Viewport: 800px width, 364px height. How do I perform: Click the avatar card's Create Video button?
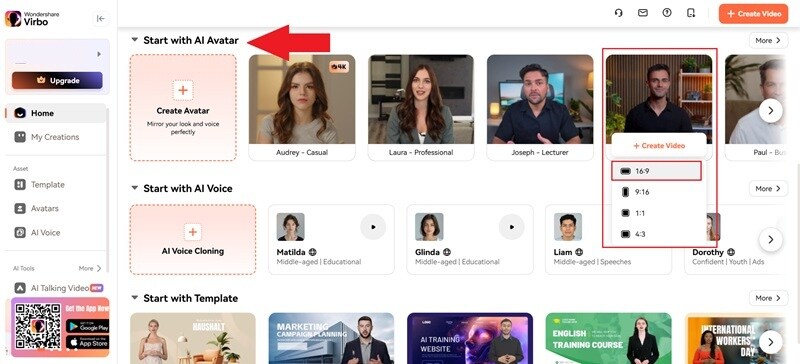[x=659, y=145]
